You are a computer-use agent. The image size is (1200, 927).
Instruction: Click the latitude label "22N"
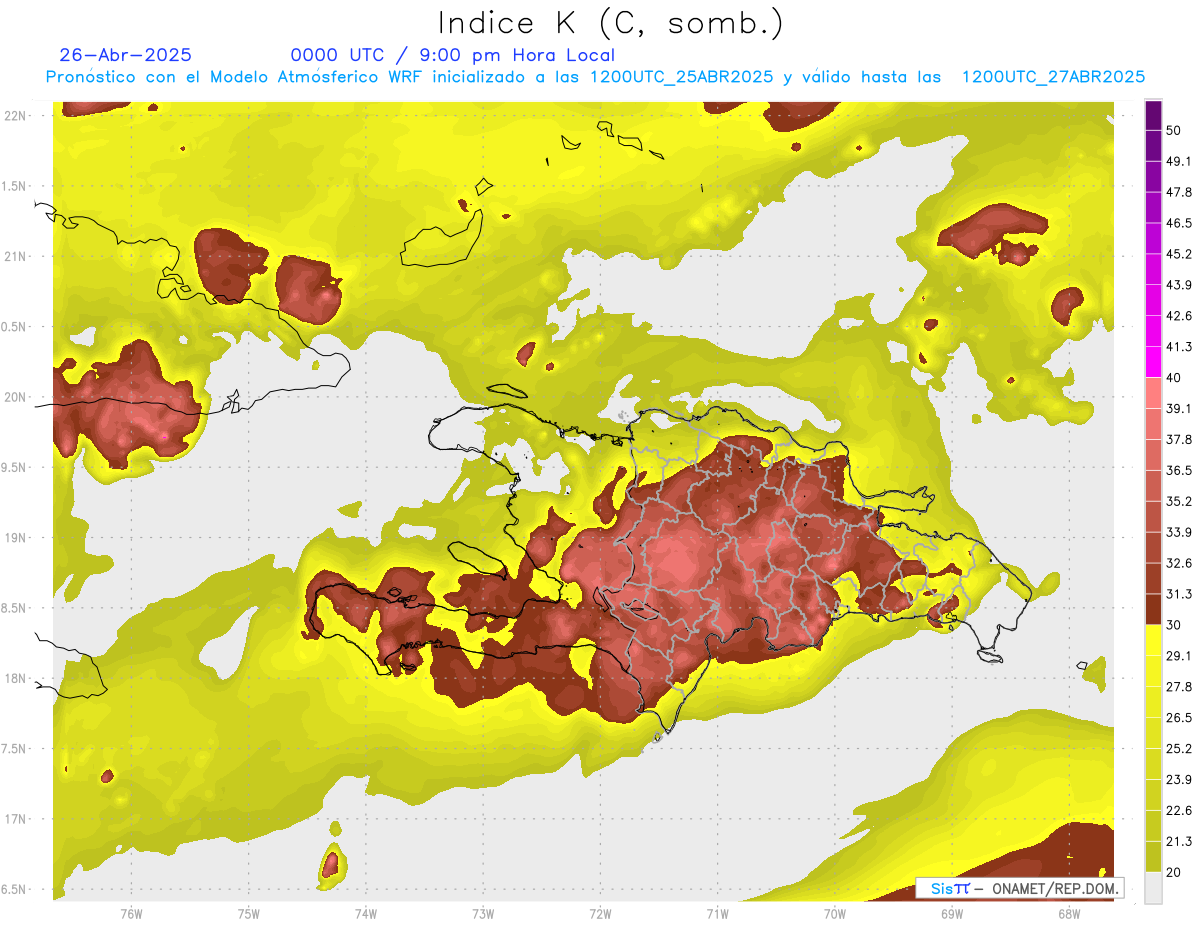(14, 116)
